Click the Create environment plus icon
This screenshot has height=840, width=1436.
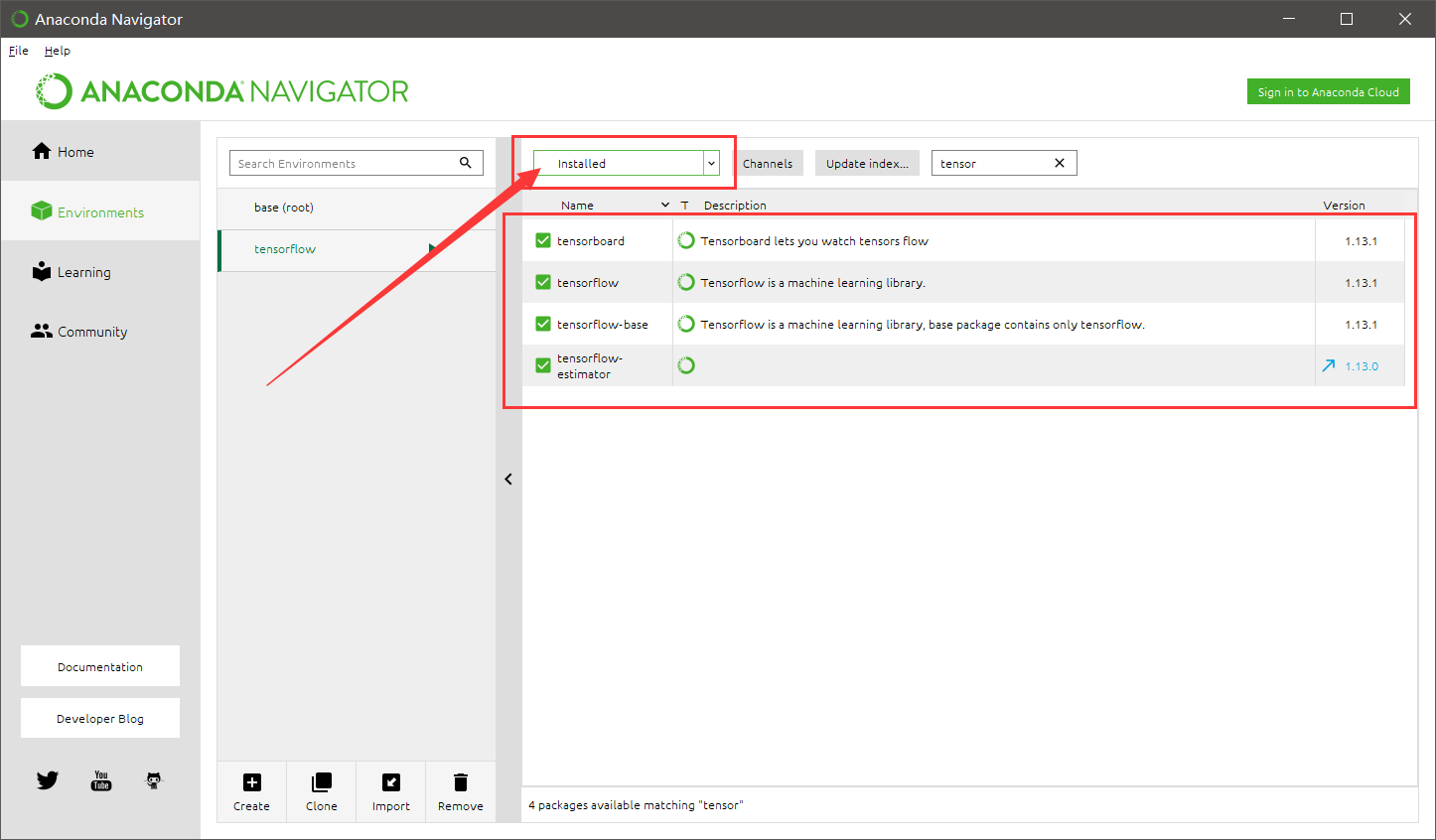(251, 782)
